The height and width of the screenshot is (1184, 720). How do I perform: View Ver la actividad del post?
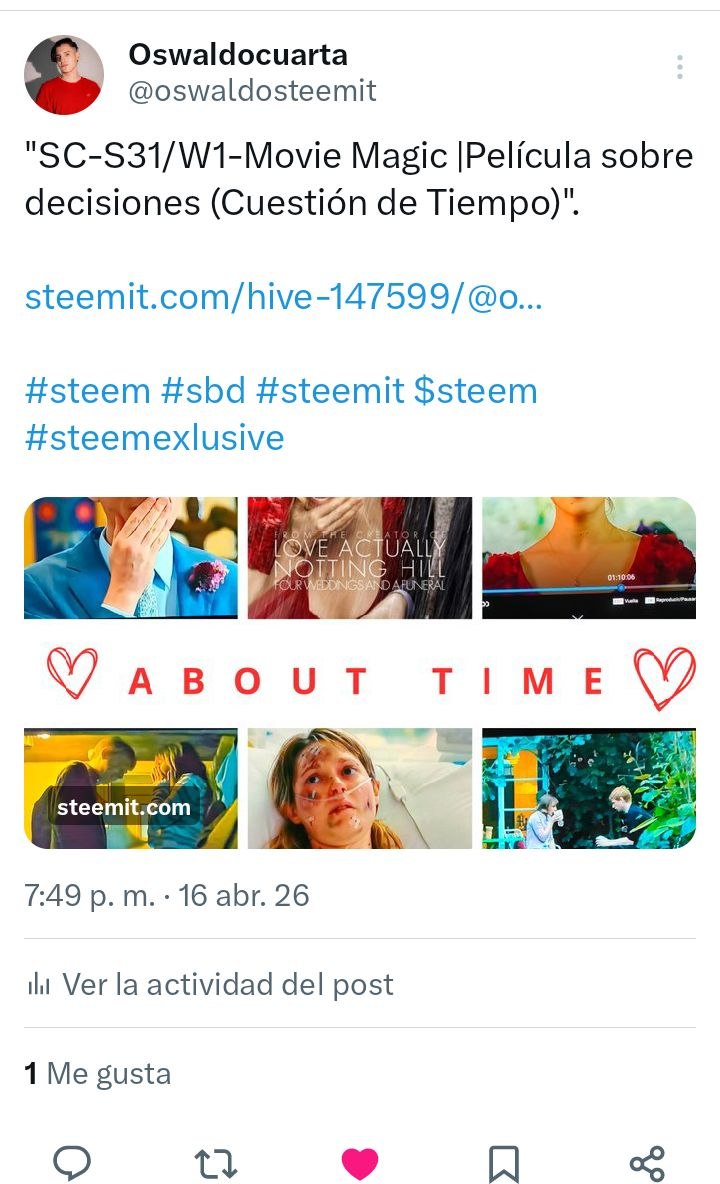point(228,985)
